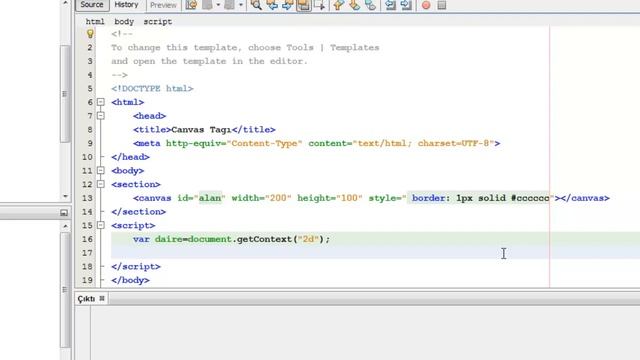Collapse the script fold on line 15
The image size is (640, 360).
pos(101,225)
